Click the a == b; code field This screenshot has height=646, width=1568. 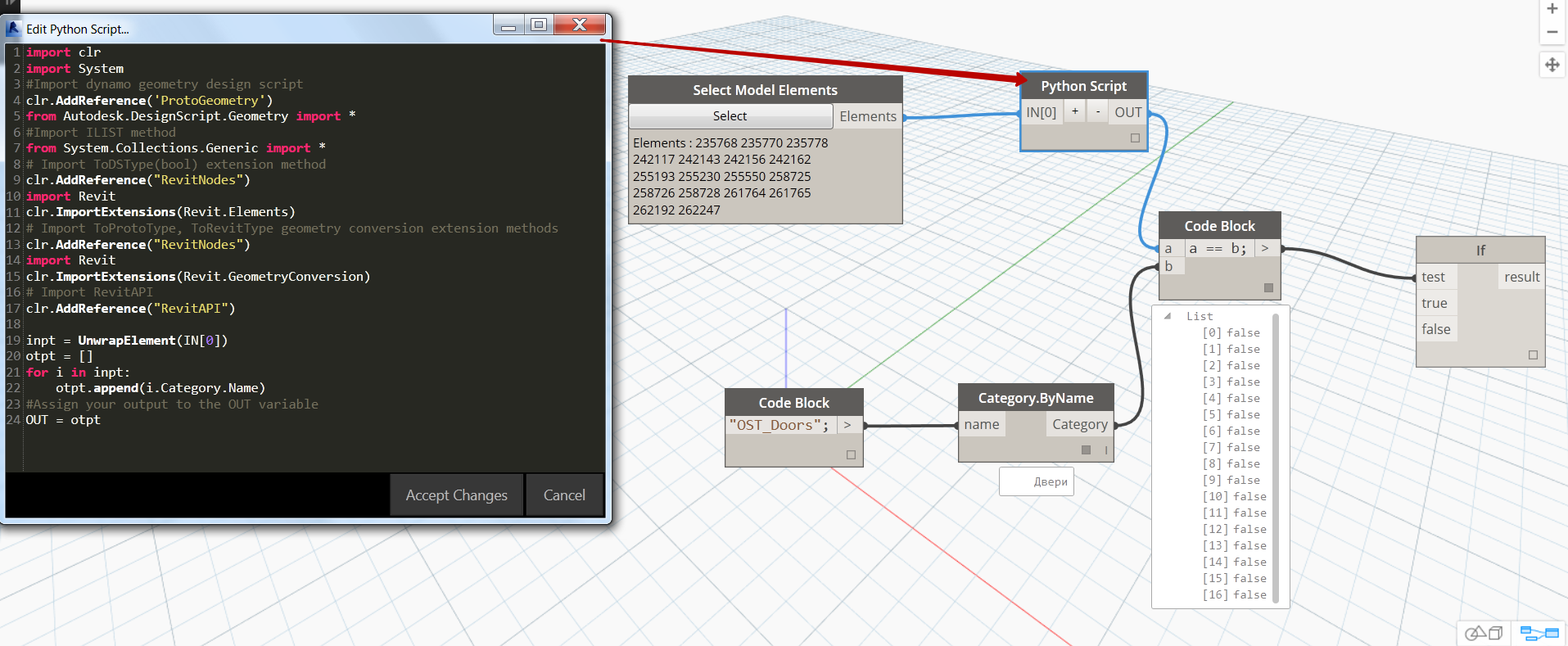[1218, 248]
